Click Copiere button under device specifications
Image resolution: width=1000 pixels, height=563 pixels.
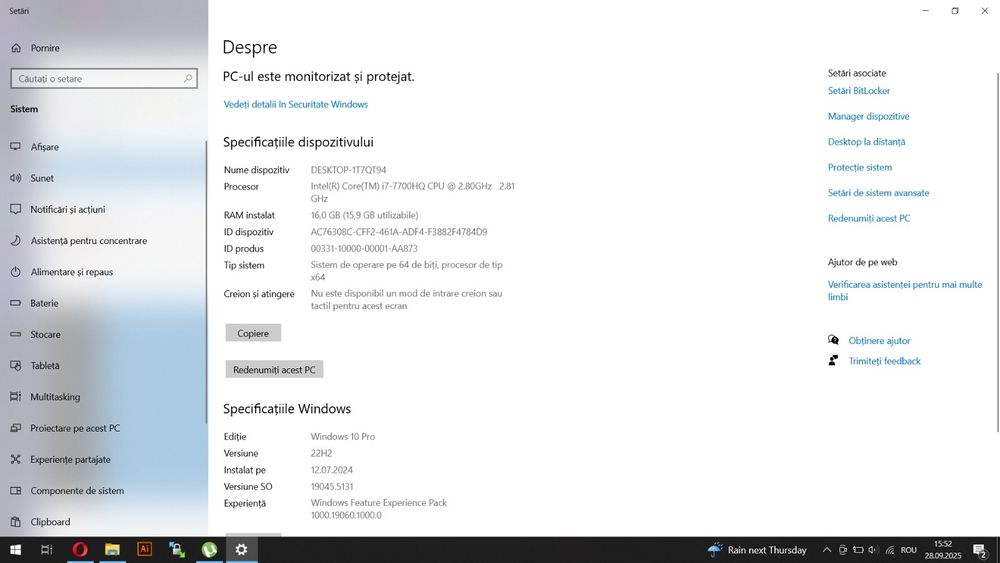253,333
